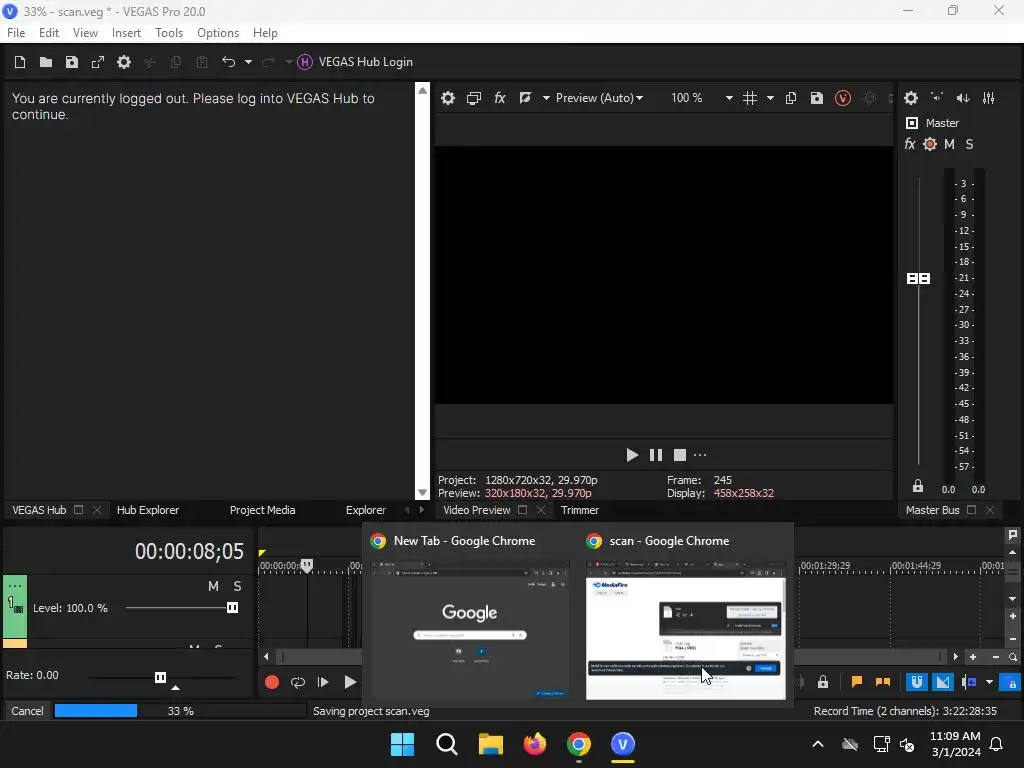Click the preview Overlays grid icon
The width and height of the screenshot is (1024, 768).
tap(750, 98)
